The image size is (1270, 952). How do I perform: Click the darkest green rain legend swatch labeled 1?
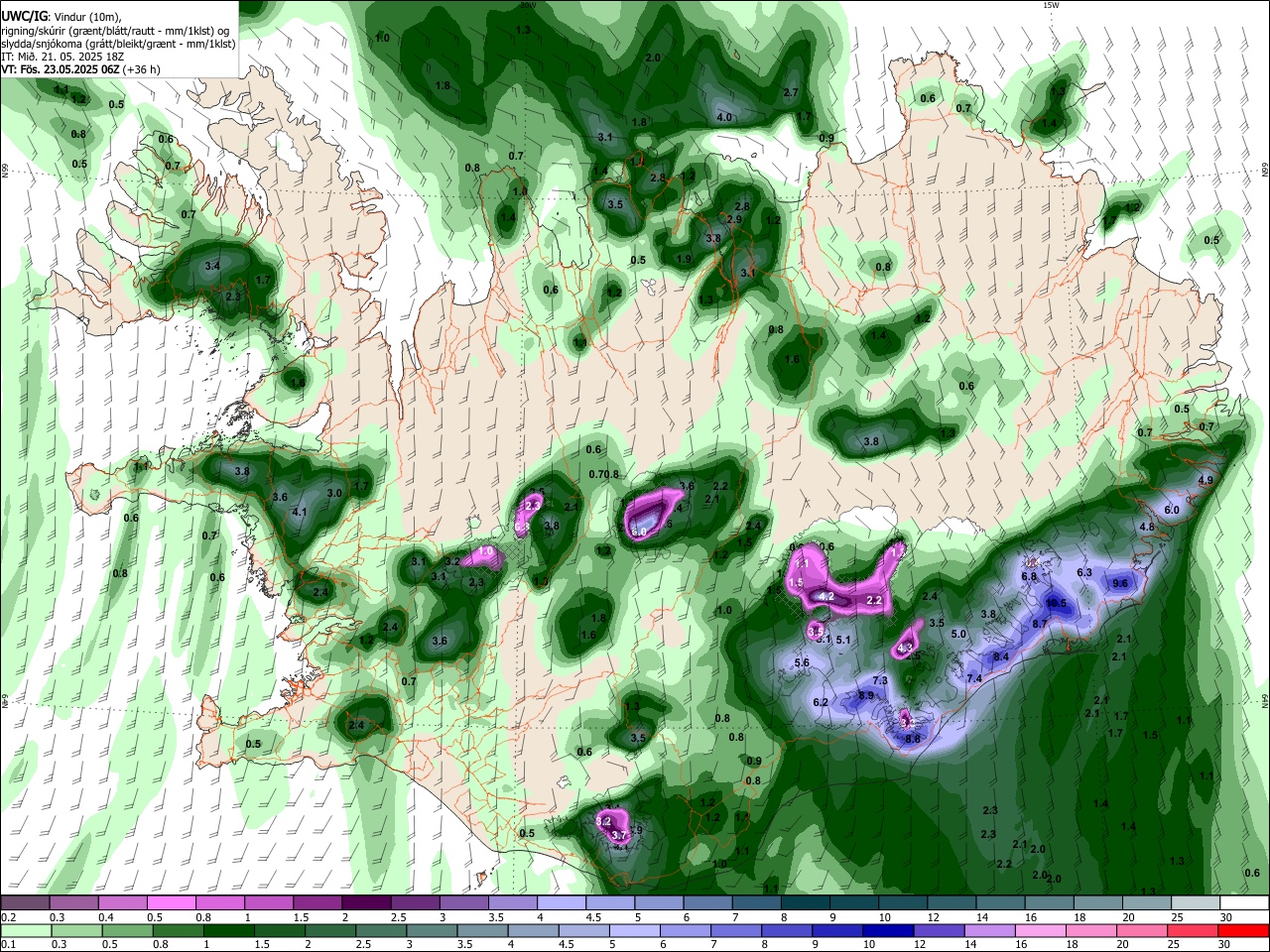click(228, 931)
